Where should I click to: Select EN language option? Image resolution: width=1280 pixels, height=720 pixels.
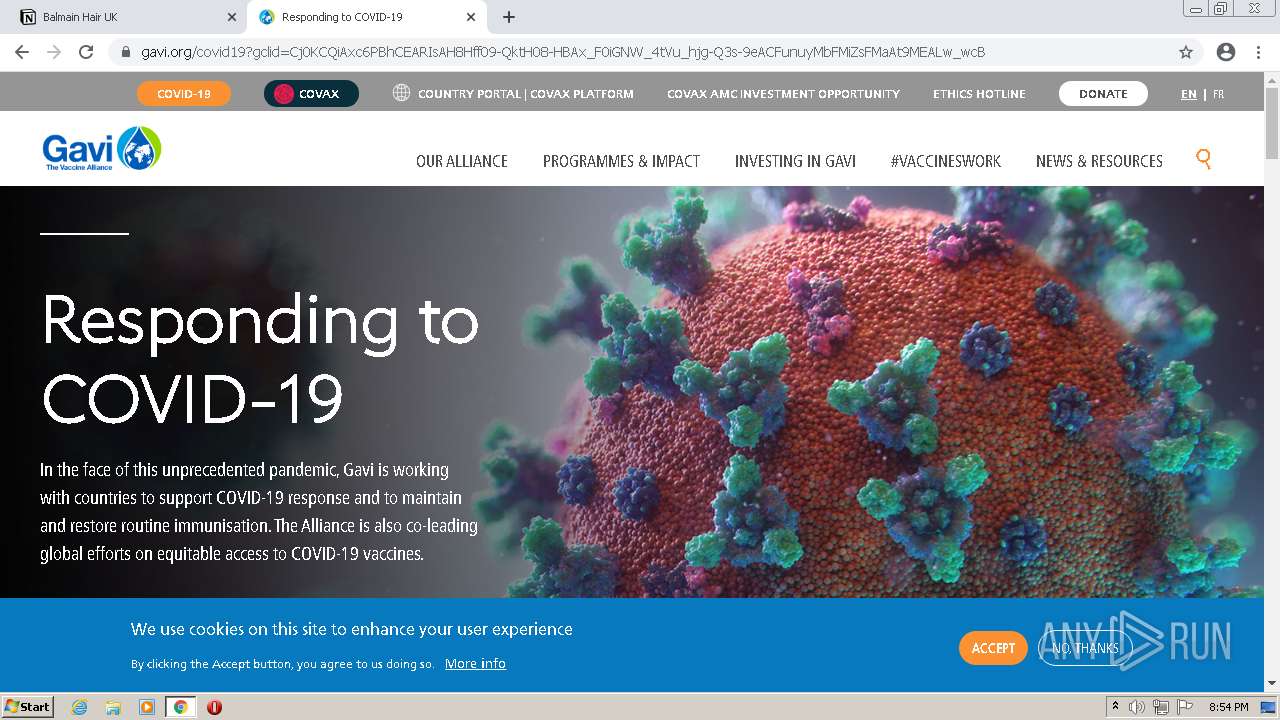pyautogui.click(x=1188, y=94)
